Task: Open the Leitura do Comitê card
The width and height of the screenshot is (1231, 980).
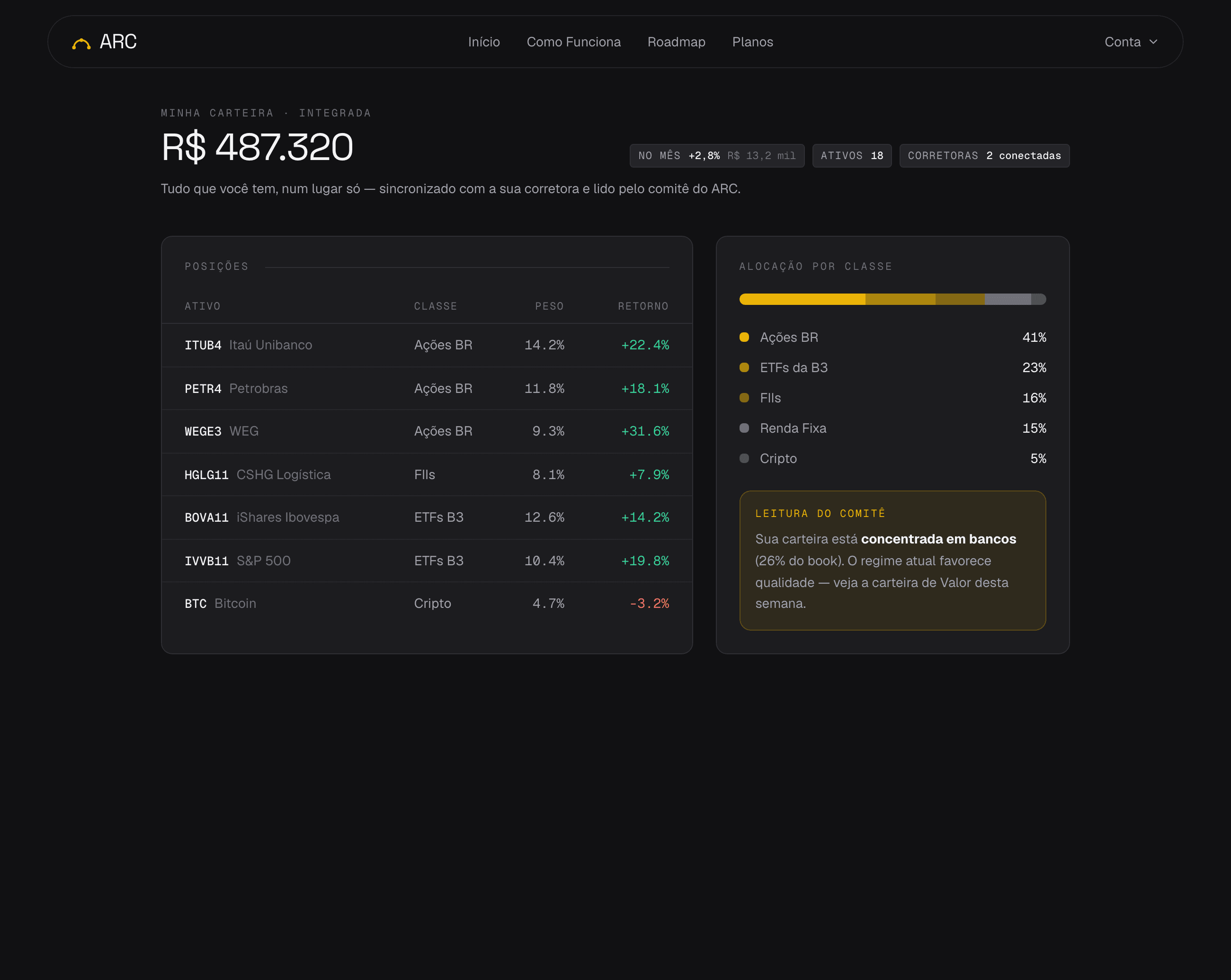Action: [x=892, y=560]
